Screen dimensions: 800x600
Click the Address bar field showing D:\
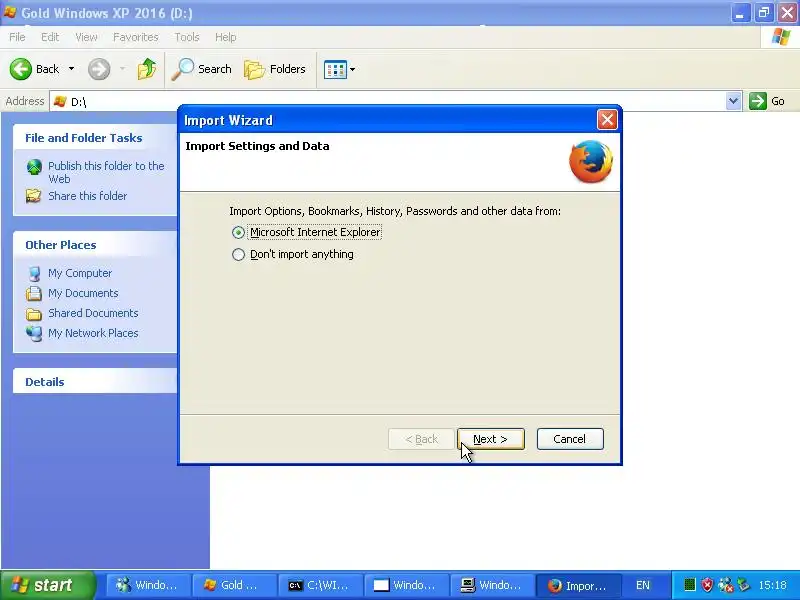395,101
